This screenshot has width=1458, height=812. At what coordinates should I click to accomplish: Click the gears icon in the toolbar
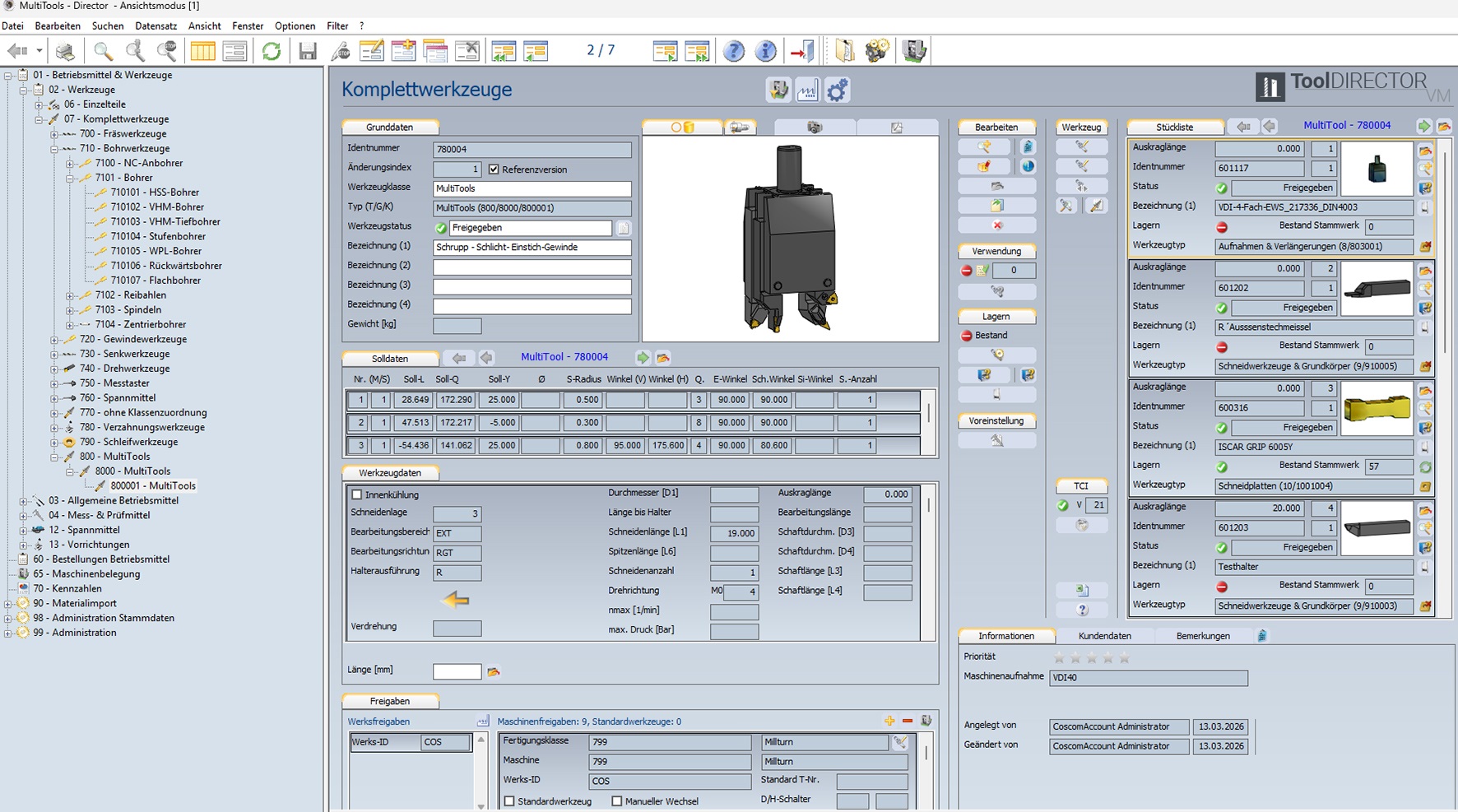pos(877,51)
